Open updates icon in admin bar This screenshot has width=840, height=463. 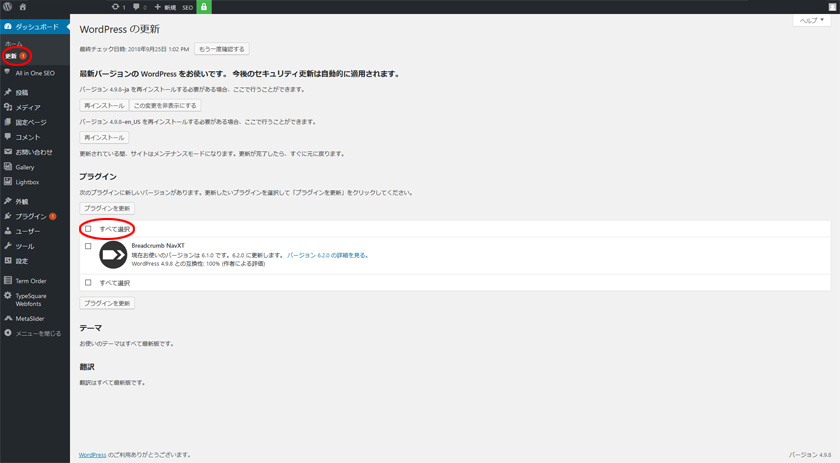coord(118,7)
